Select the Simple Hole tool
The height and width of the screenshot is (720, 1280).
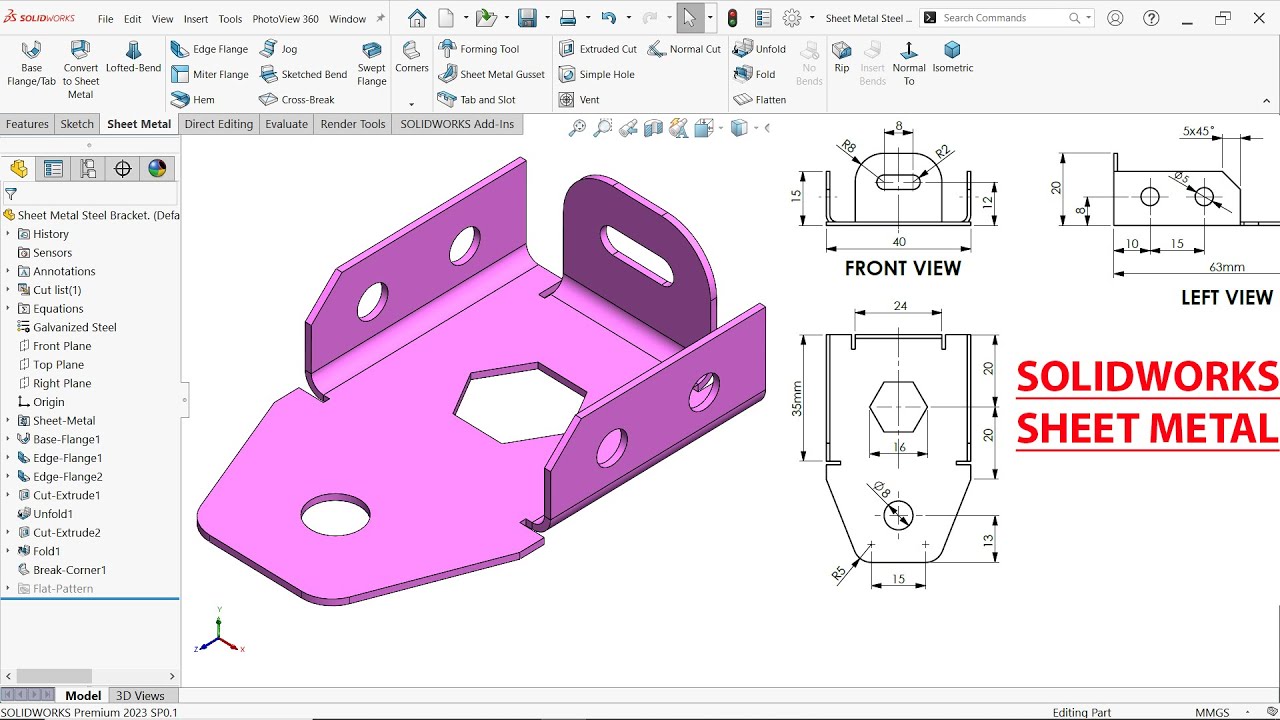pyautogui.click(x=596, y=74)
